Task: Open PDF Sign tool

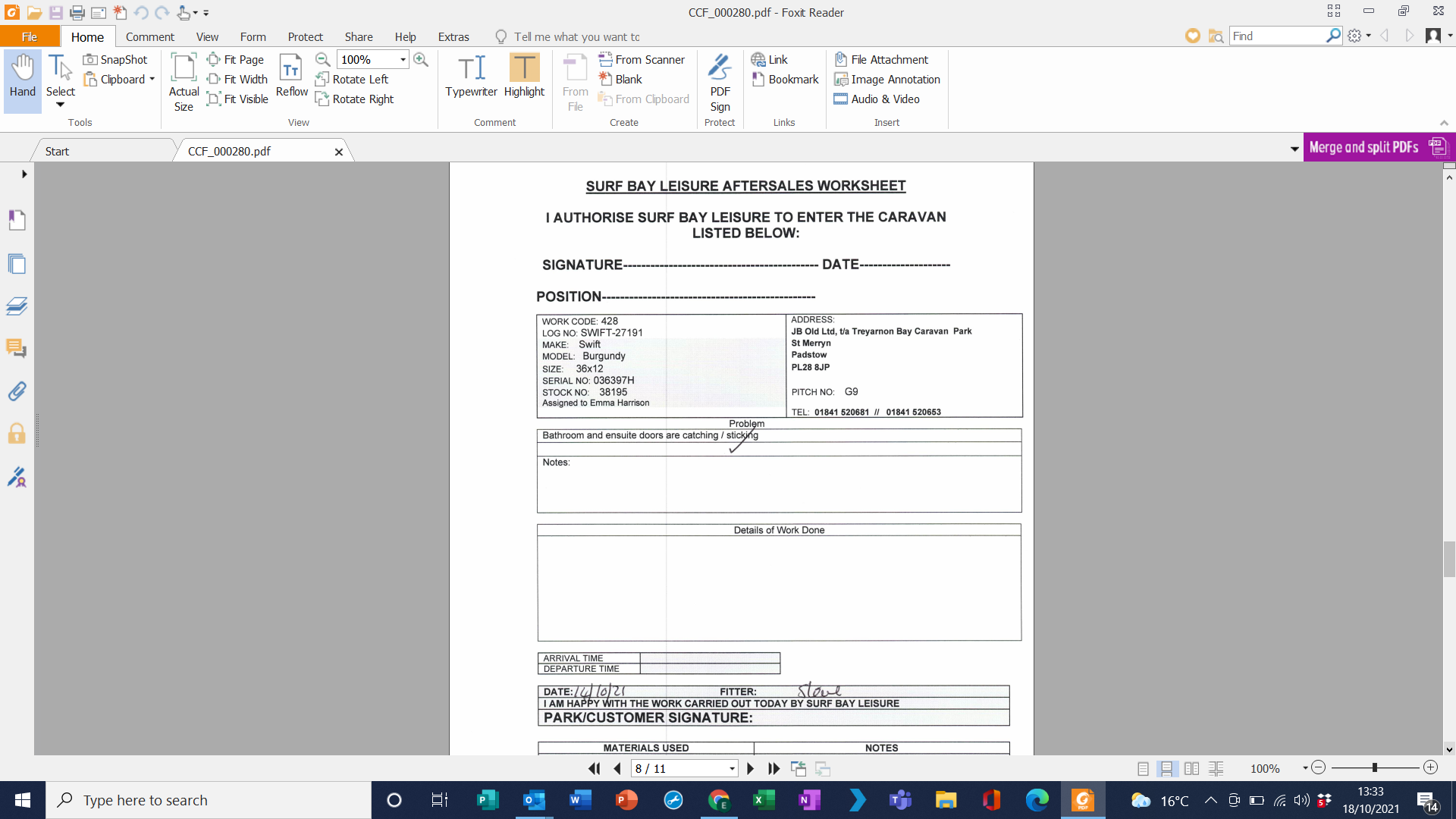Action: click(720, 82)
